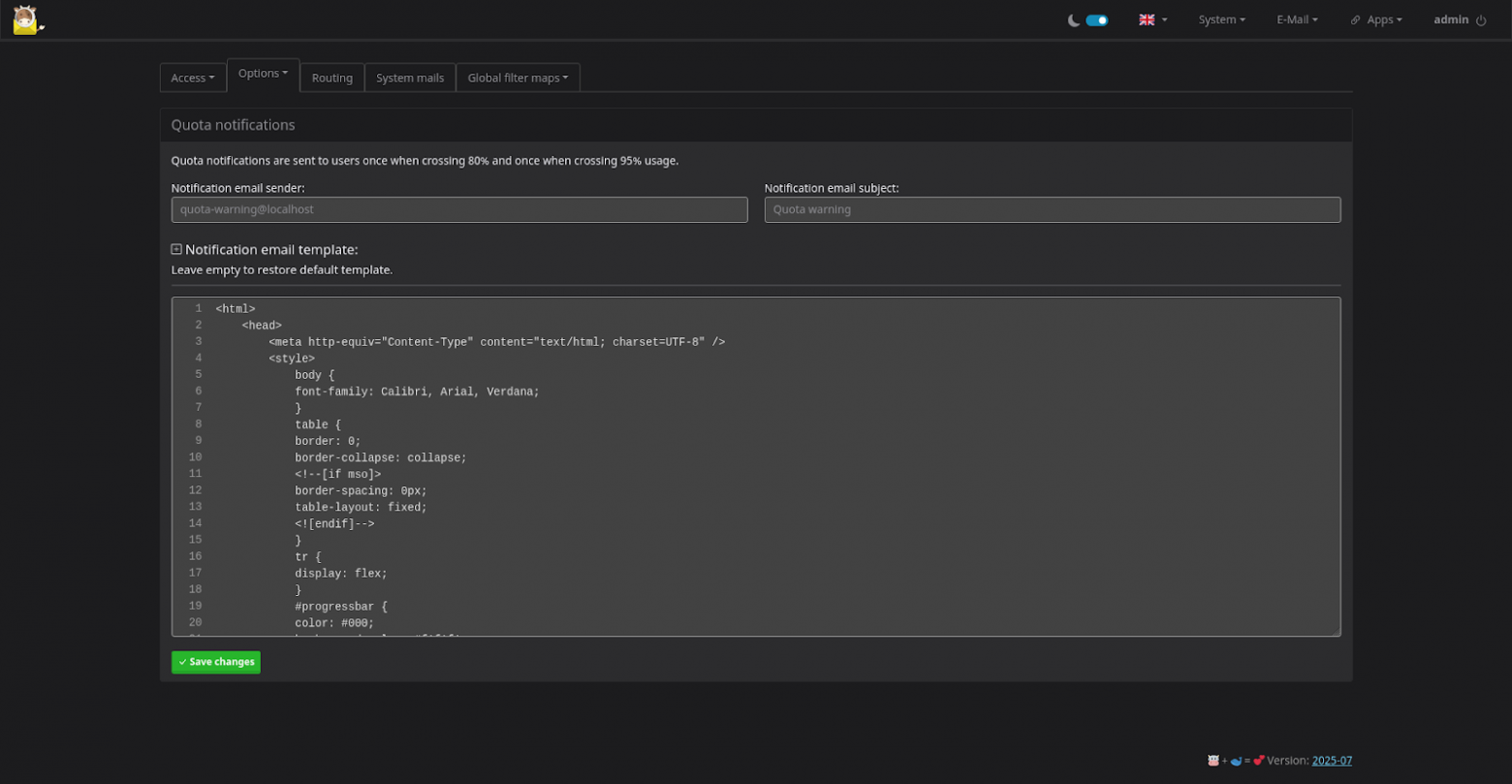The height and width of the screenshot is (784, 1512).
Task: Click the hearts emoji in the footer
Action: [x=1260, y=761]
